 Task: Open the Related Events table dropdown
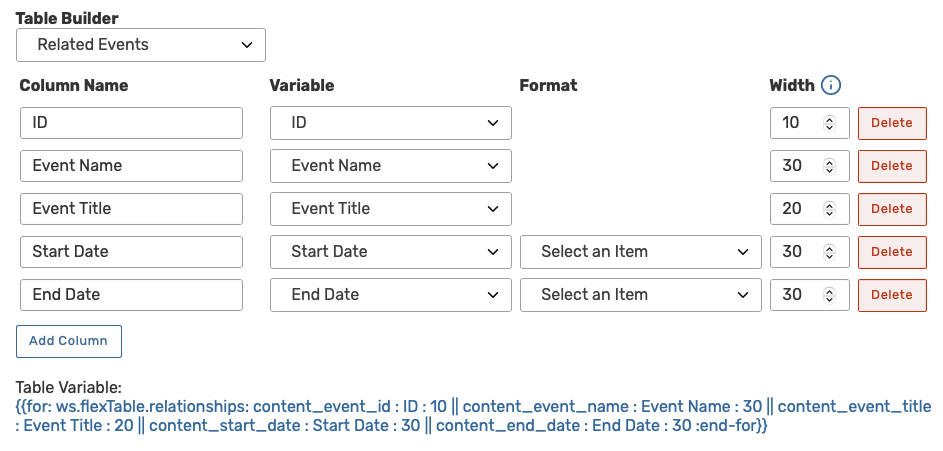[x=141, y=45]
